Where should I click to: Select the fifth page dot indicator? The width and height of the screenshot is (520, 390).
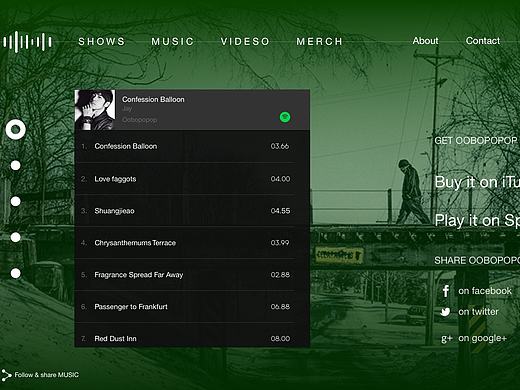point(15,273)
